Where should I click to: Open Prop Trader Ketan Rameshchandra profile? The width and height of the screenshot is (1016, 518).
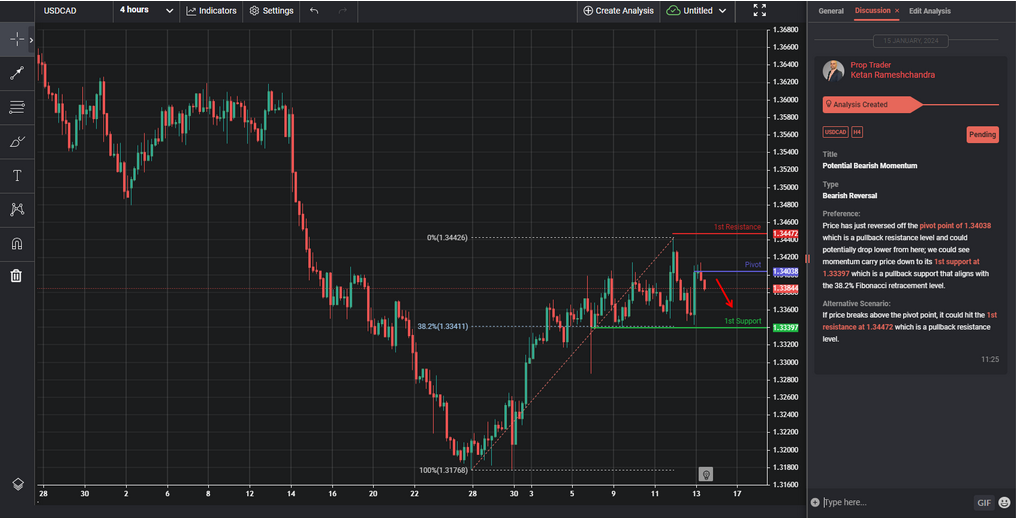pos(892,70)
